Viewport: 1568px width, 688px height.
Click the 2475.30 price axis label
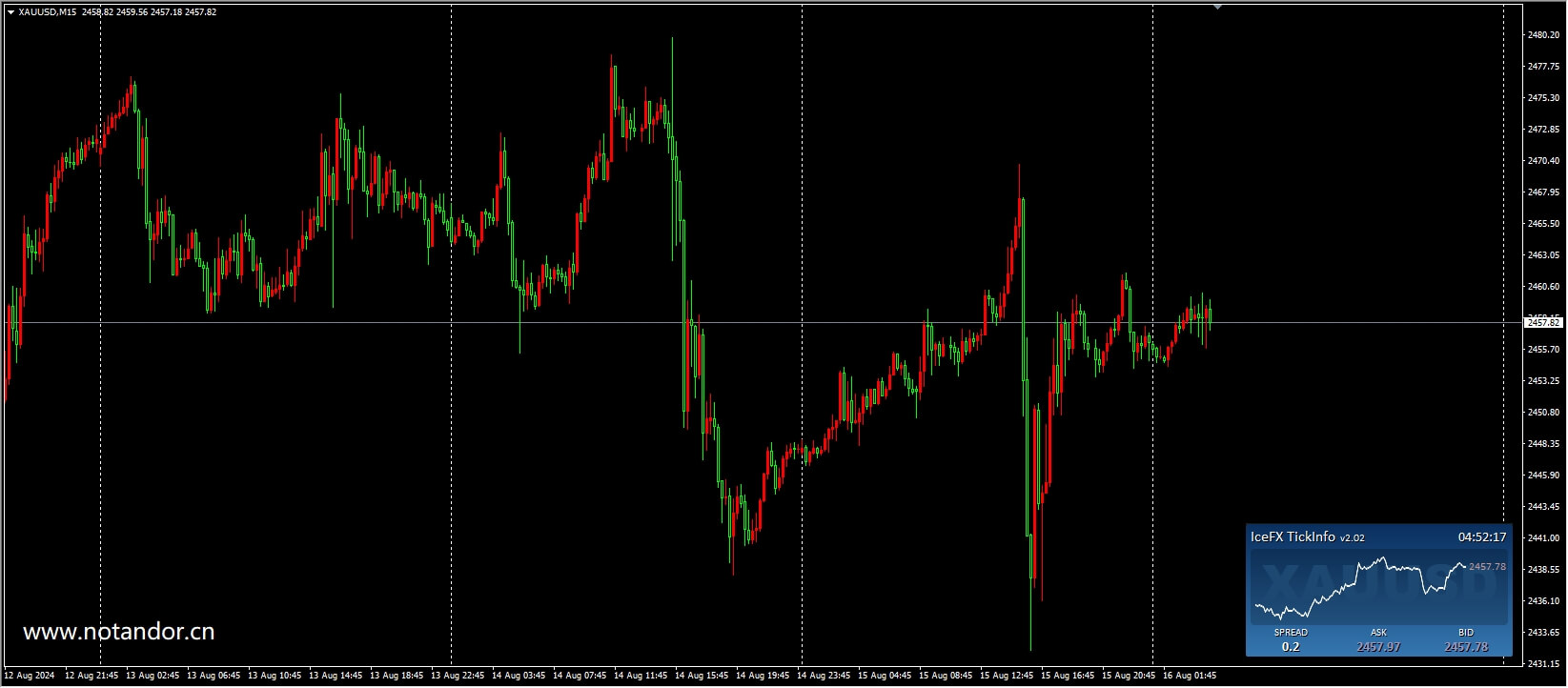pyautogui.click(x=1543, y=98)
